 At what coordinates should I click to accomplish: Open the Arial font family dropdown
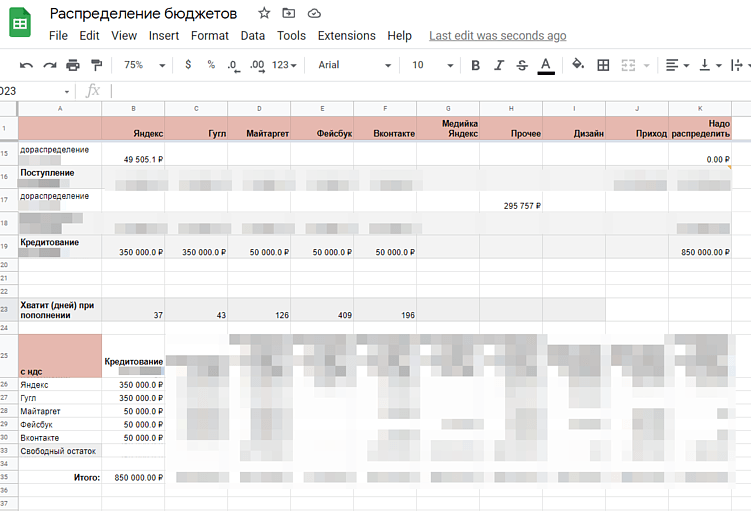click(354, 65)
